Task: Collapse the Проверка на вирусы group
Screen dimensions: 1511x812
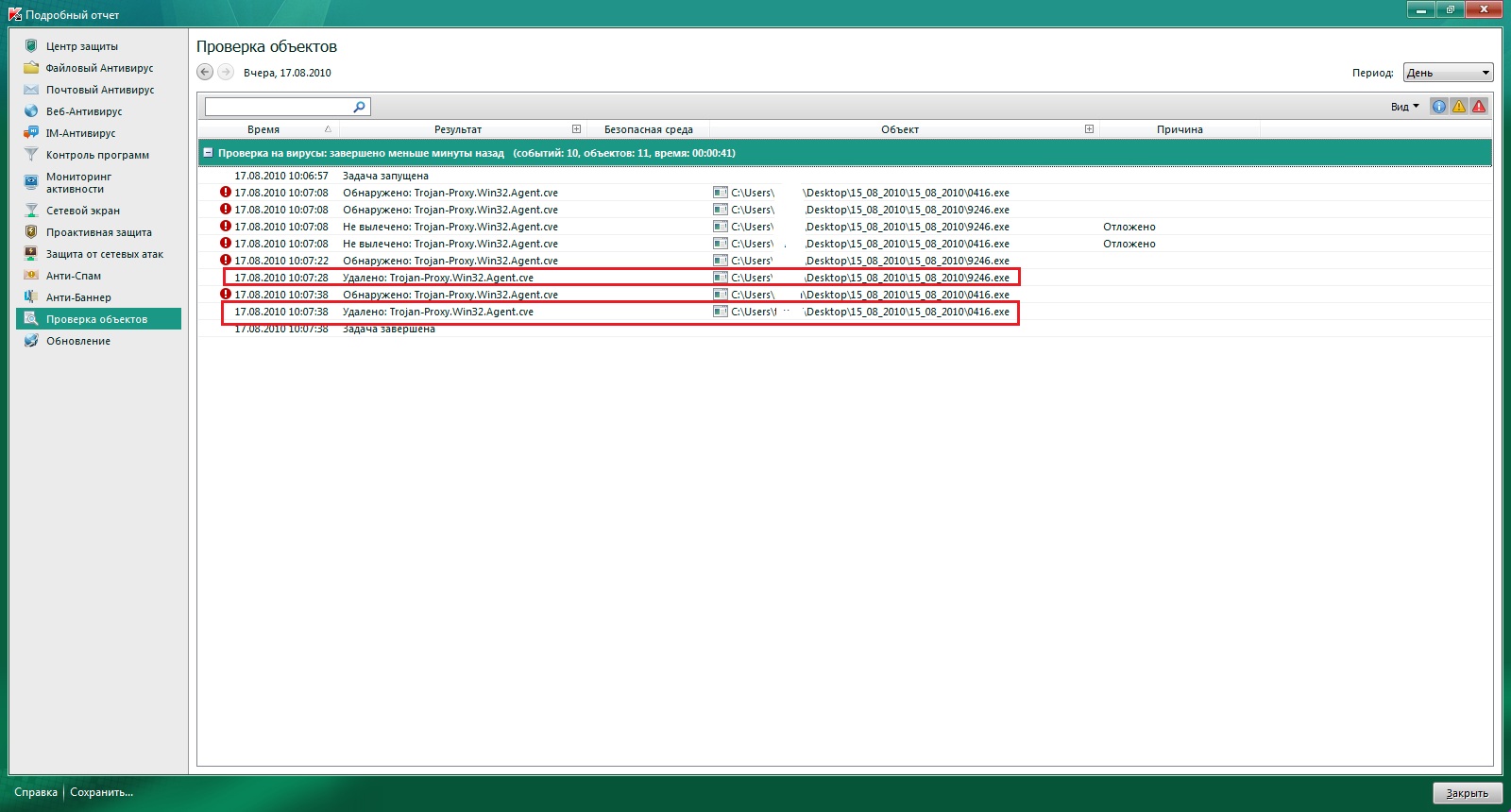Action: coord(208,152)
